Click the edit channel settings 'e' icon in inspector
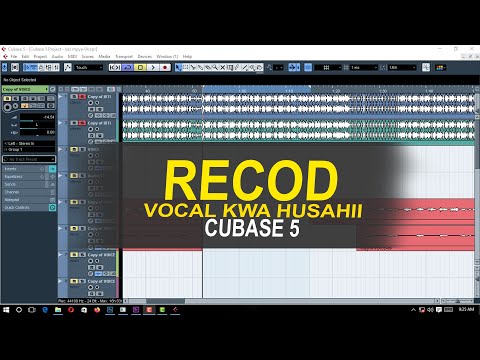This screenshot has height=360, width=480. point(52,89)
